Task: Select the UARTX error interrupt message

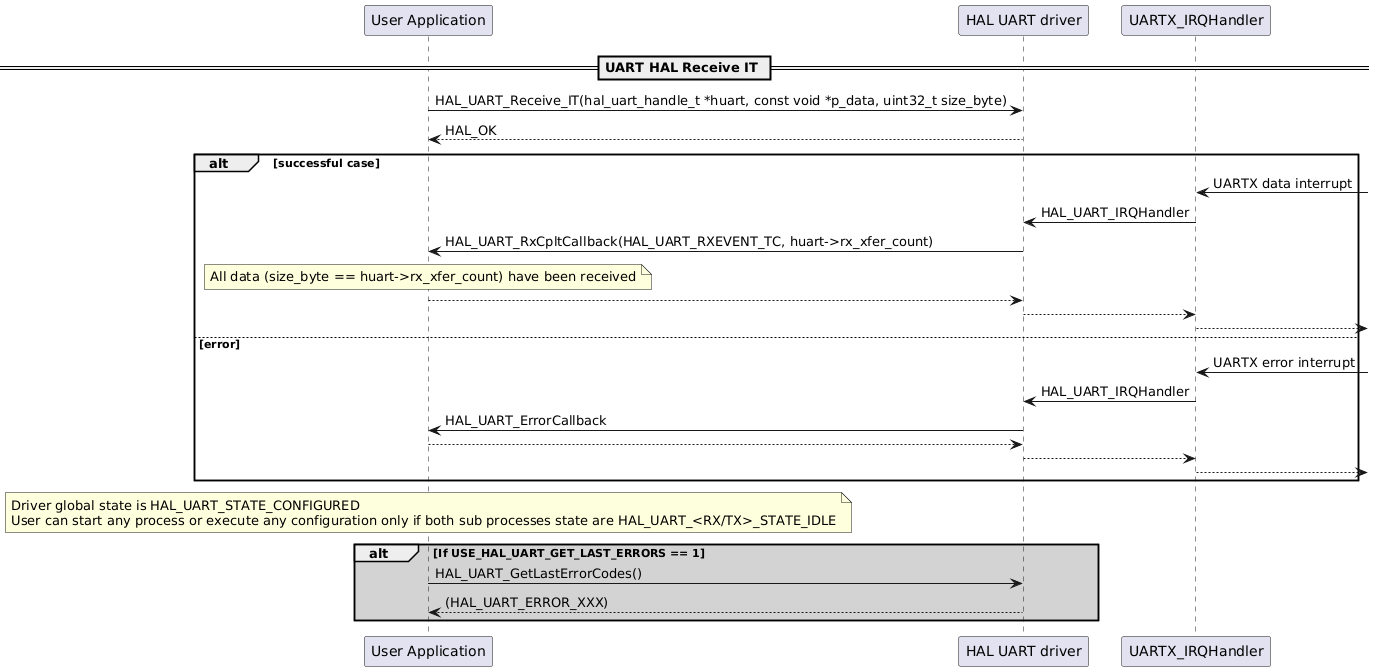Action: [1281, 363]
